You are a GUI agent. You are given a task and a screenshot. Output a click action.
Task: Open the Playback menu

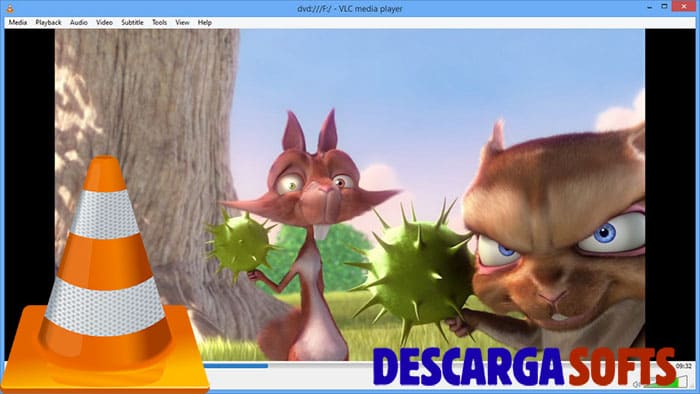point(48,22)
